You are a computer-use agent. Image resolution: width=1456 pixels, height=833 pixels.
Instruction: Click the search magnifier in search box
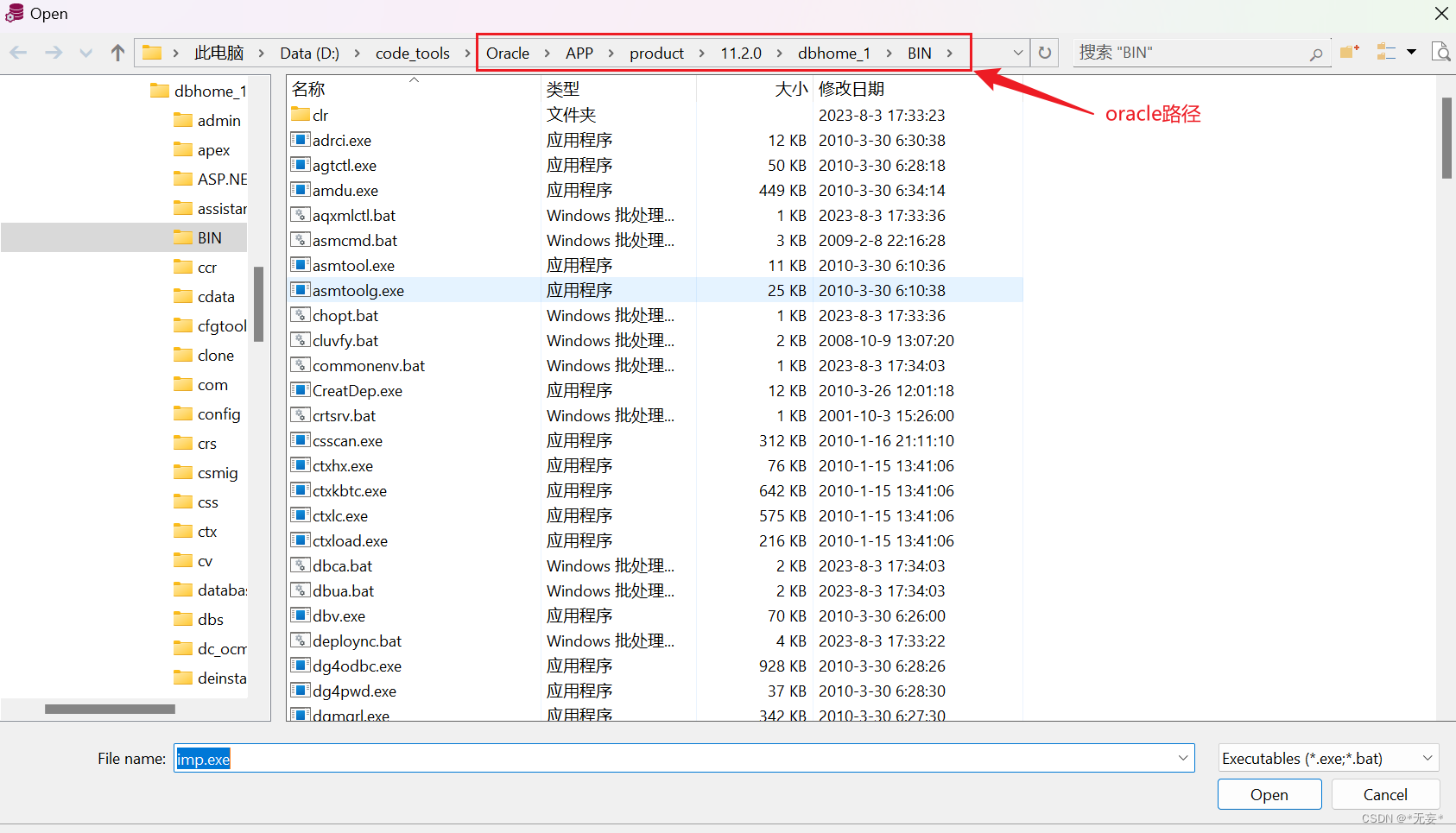click(1316, 53)
